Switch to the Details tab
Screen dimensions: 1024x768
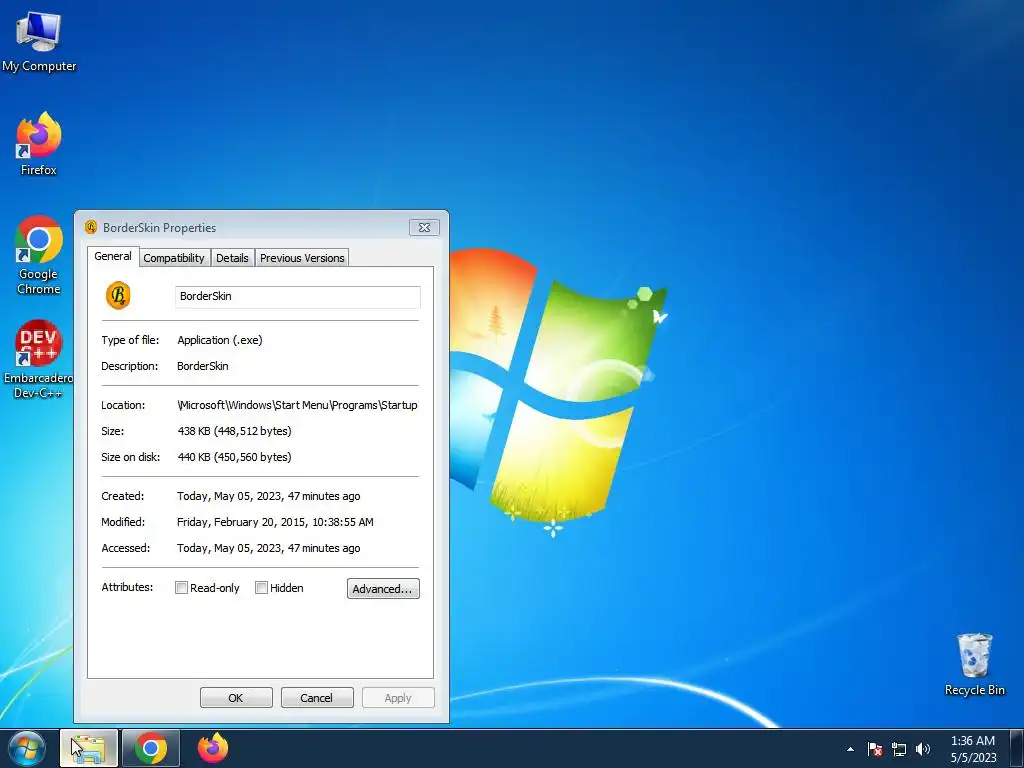click(x=232, y=258)
